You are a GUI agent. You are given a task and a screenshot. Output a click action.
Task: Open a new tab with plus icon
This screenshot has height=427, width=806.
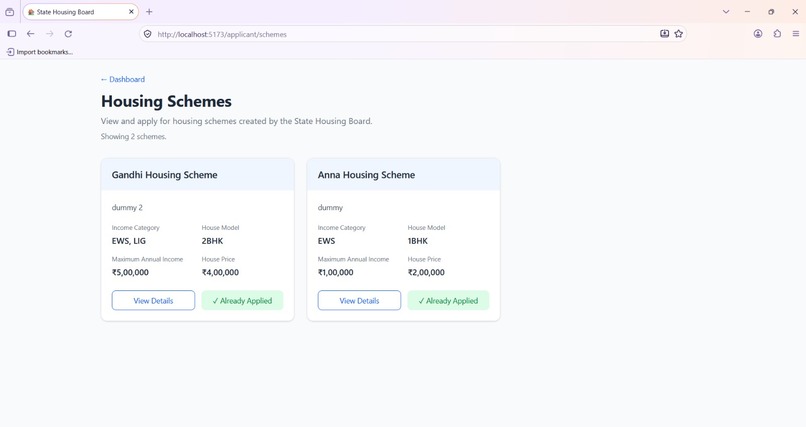(149, 12)
